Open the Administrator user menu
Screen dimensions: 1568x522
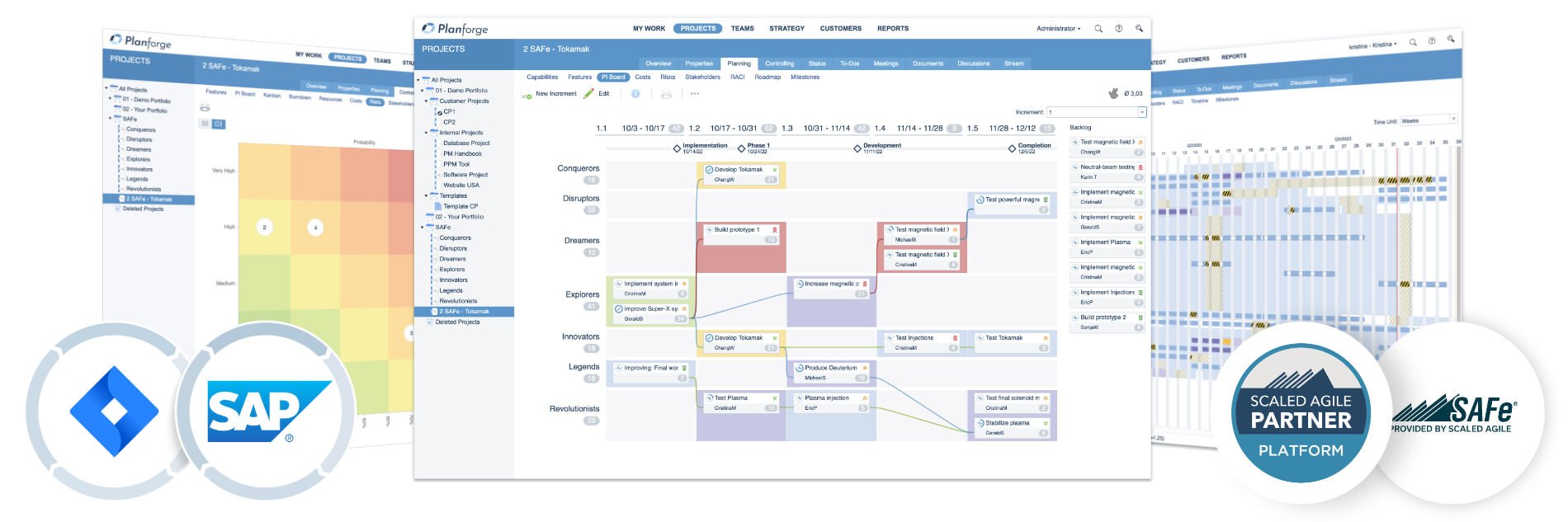[x=1058, y=29]
